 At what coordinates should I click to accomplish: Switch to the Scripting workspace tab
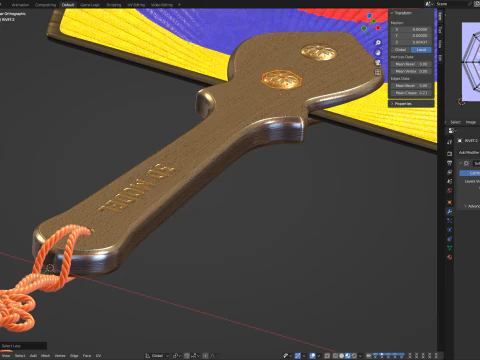(114, 5)
